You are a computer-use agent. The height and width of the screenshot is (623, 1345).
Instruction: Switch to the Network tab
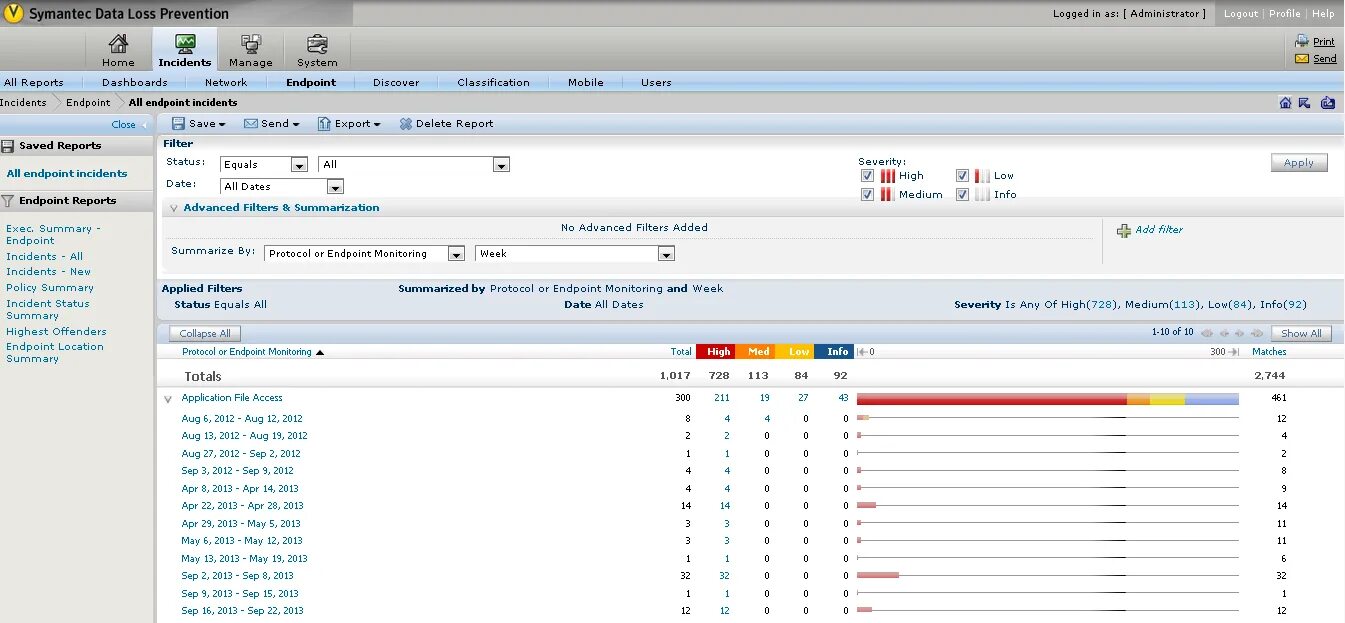pos(226,83)
